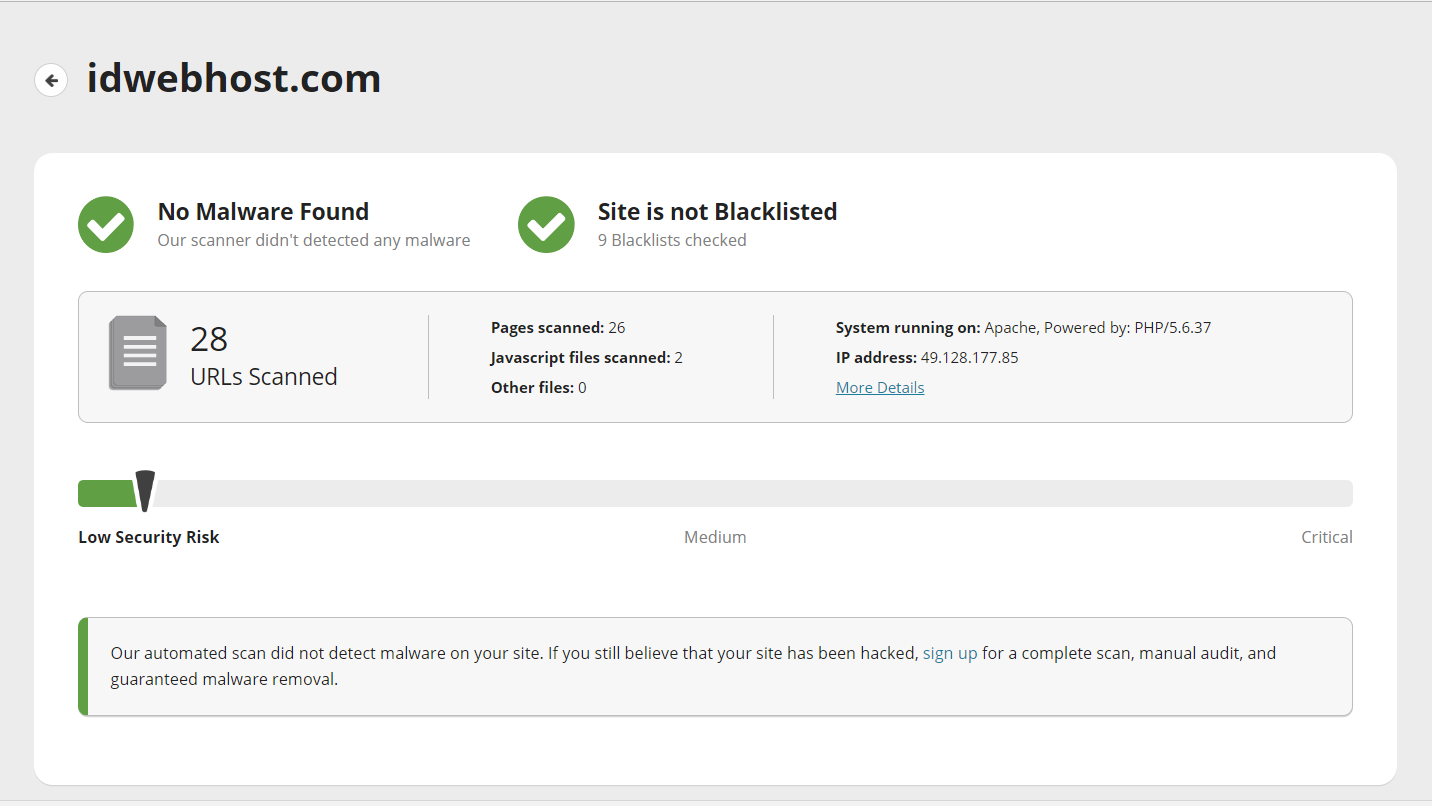Click the Javascript files scanned statistic

coord(586,357)
